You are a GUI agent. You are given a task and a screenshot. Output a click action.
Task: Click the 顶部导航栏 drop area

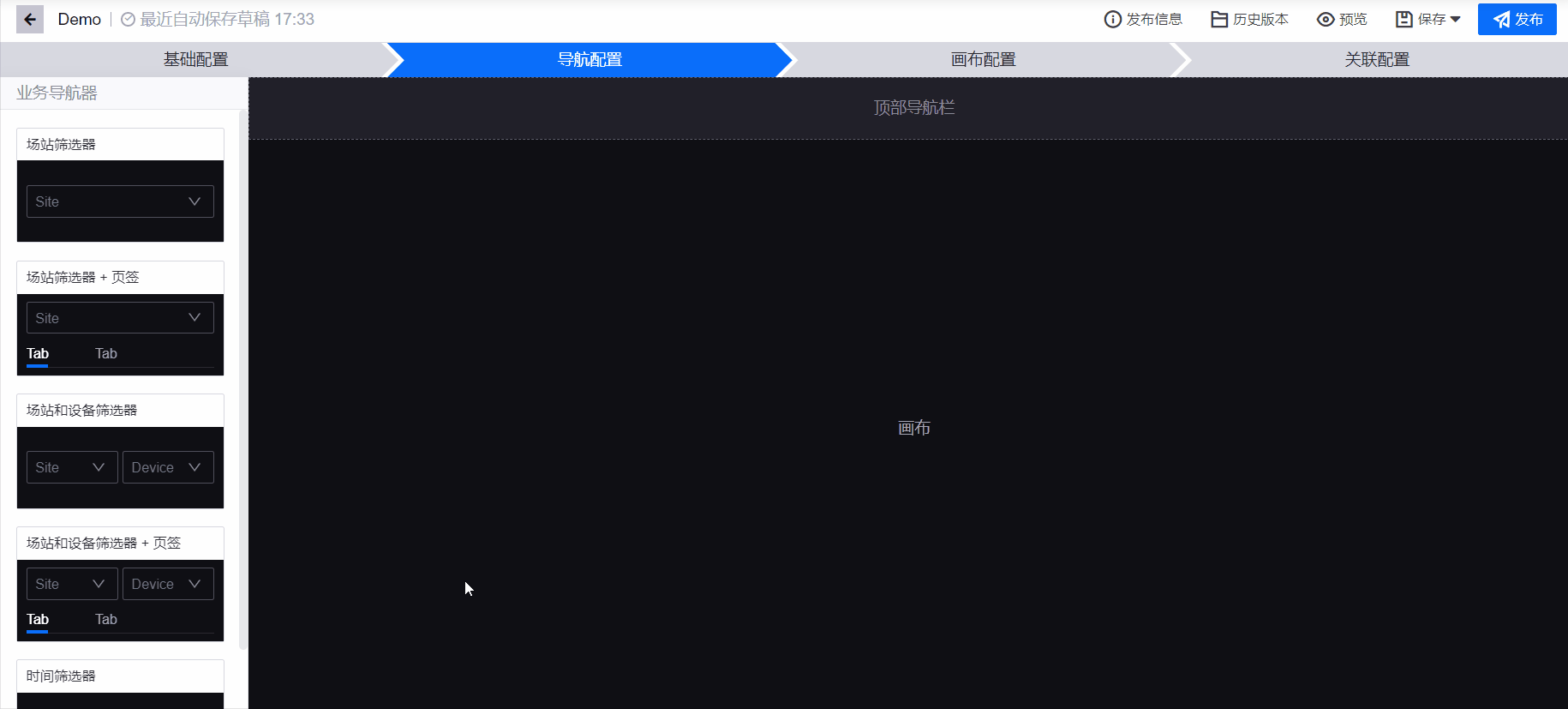pos(913,108)
